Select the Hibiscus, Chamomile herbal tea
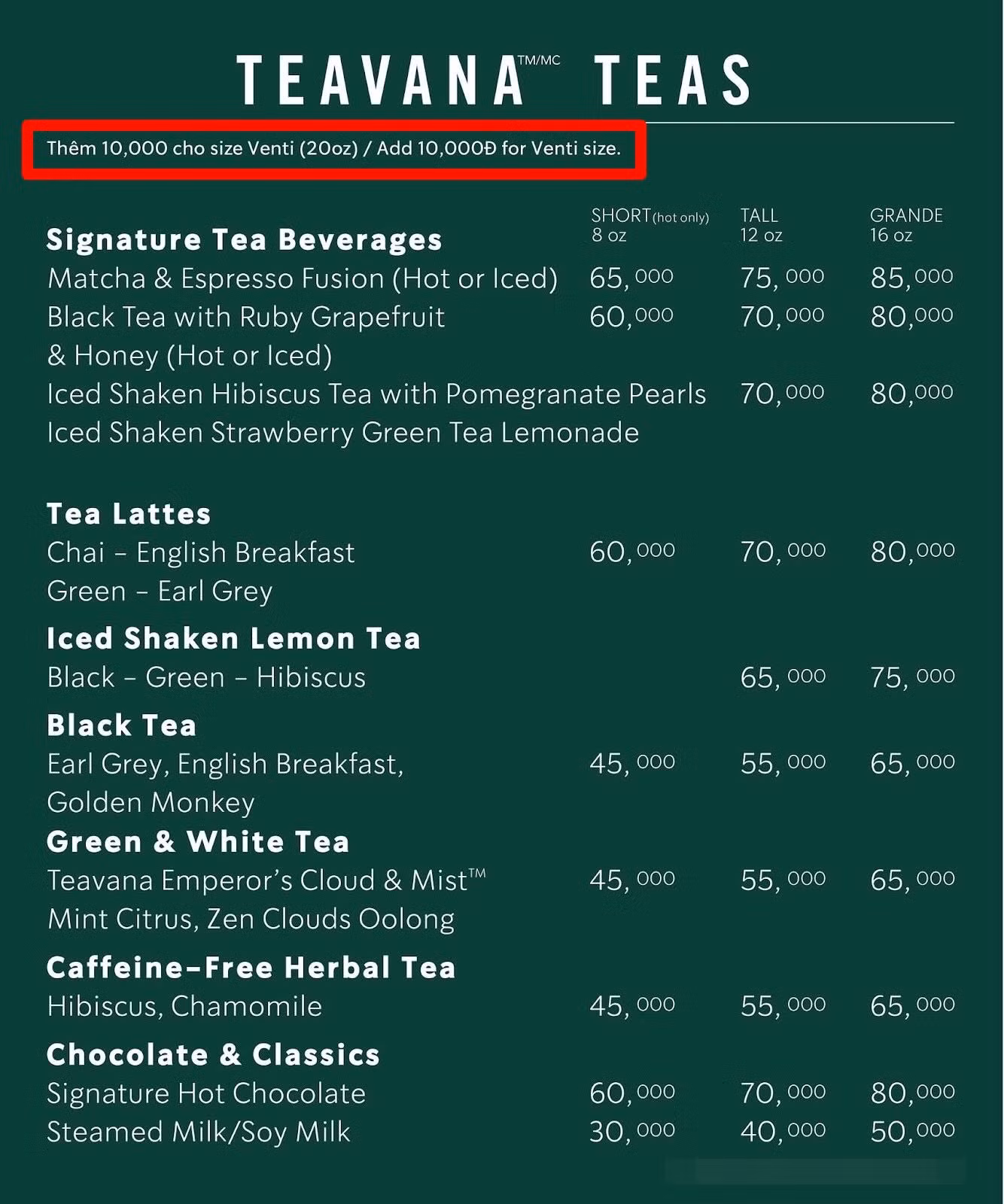Screen dimensions: 1004x1204 pyautogui.click(x=184, y=1006)
